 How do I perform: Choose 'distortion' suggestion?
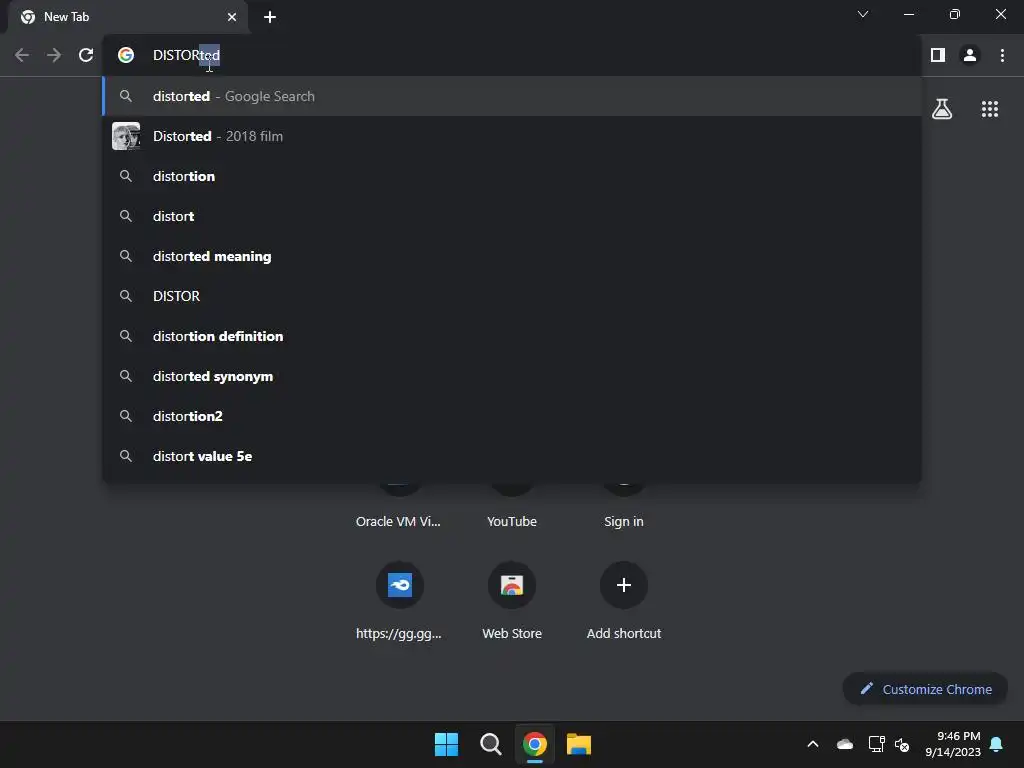coord(512,176)
